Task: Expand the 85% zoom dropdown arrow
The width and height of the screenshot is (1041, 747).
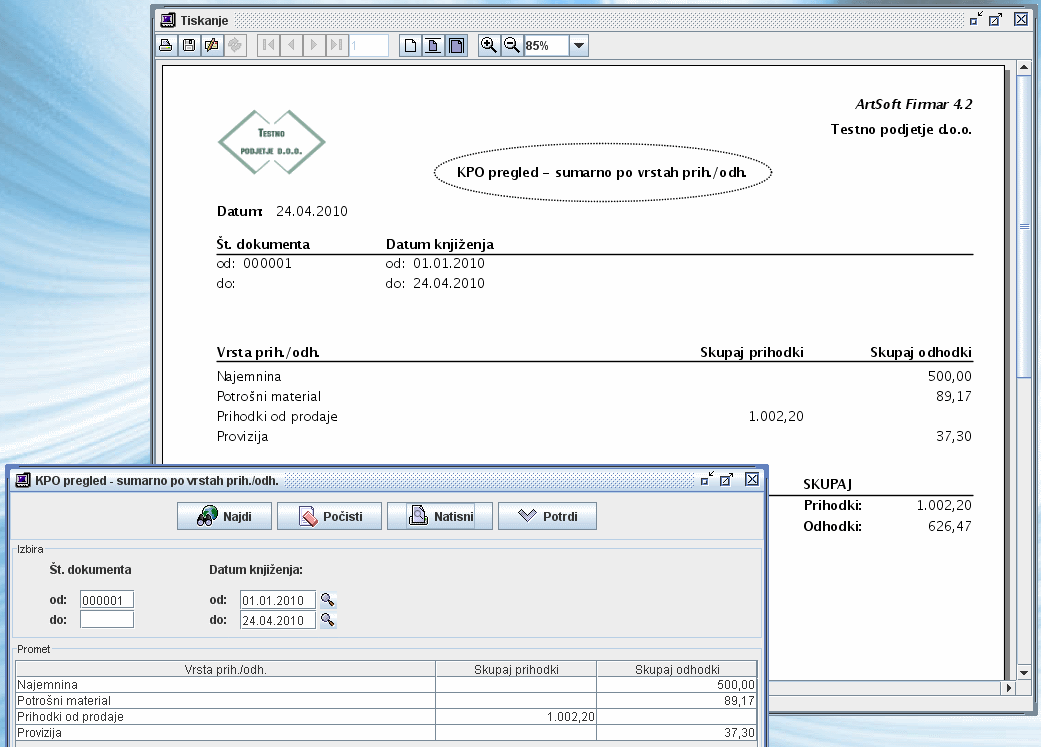Action: [x=578, y=46]
